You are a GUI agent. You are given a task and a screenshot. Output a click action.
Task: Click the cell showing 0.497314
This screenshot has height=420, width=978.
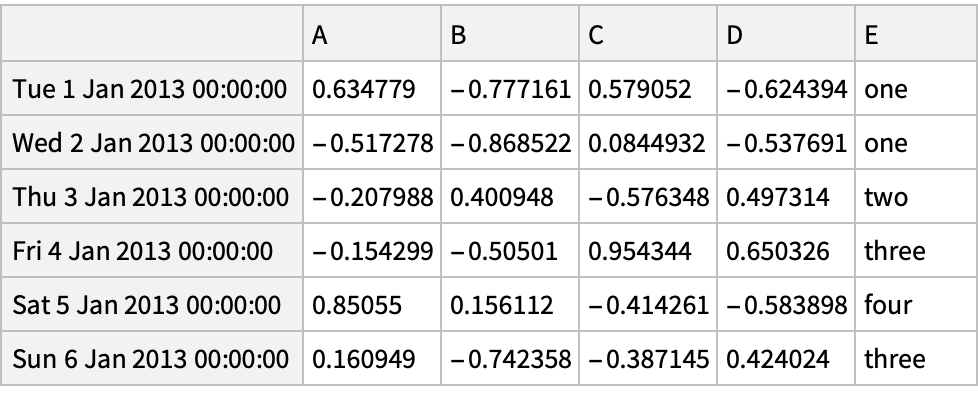[x=786, y=197]
